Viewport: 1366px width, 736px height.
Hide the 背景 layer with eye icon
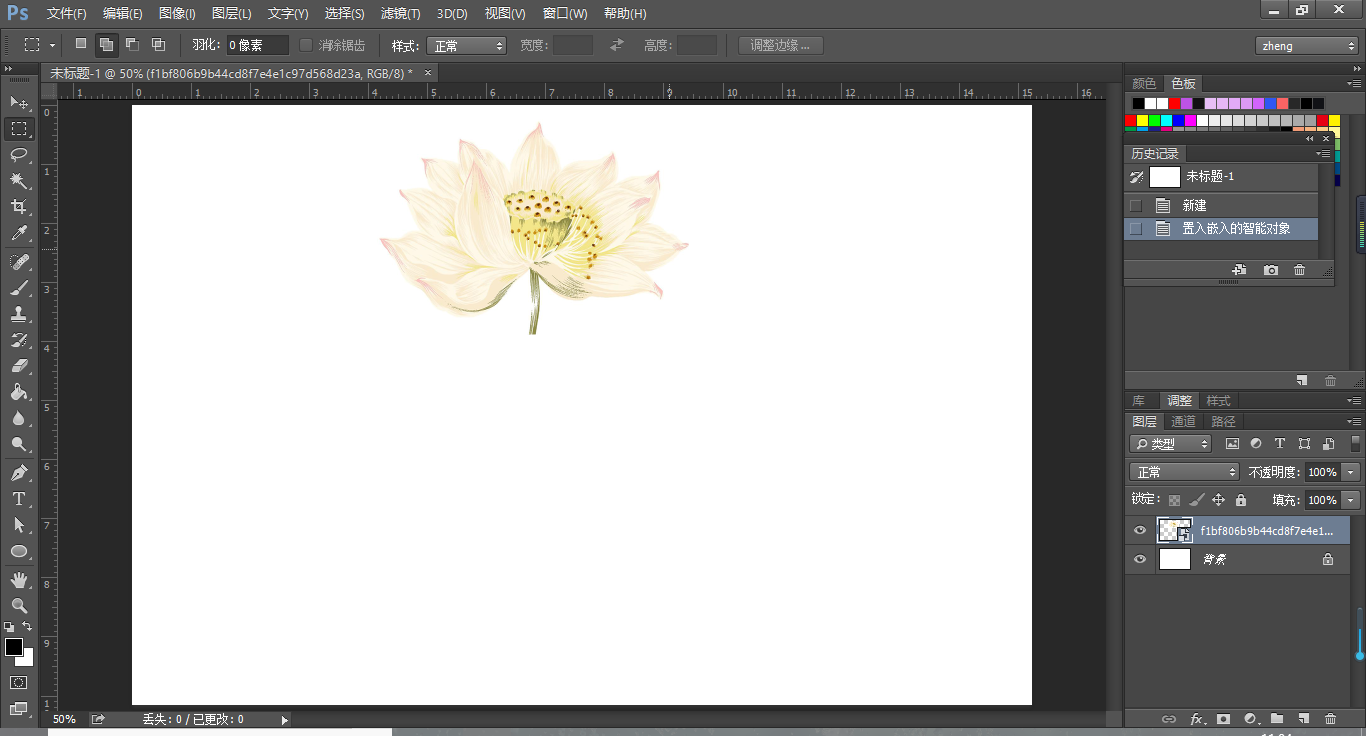coord(1140,559)
